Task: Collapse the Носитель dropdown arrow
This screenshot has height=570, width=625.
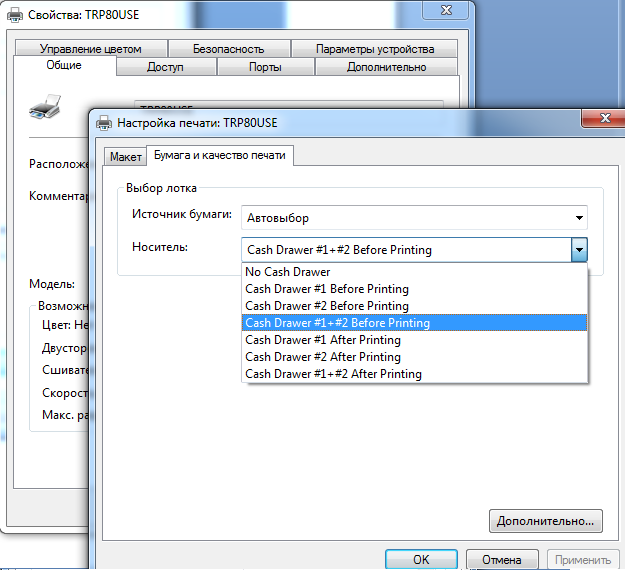Action: click(578, 250)
